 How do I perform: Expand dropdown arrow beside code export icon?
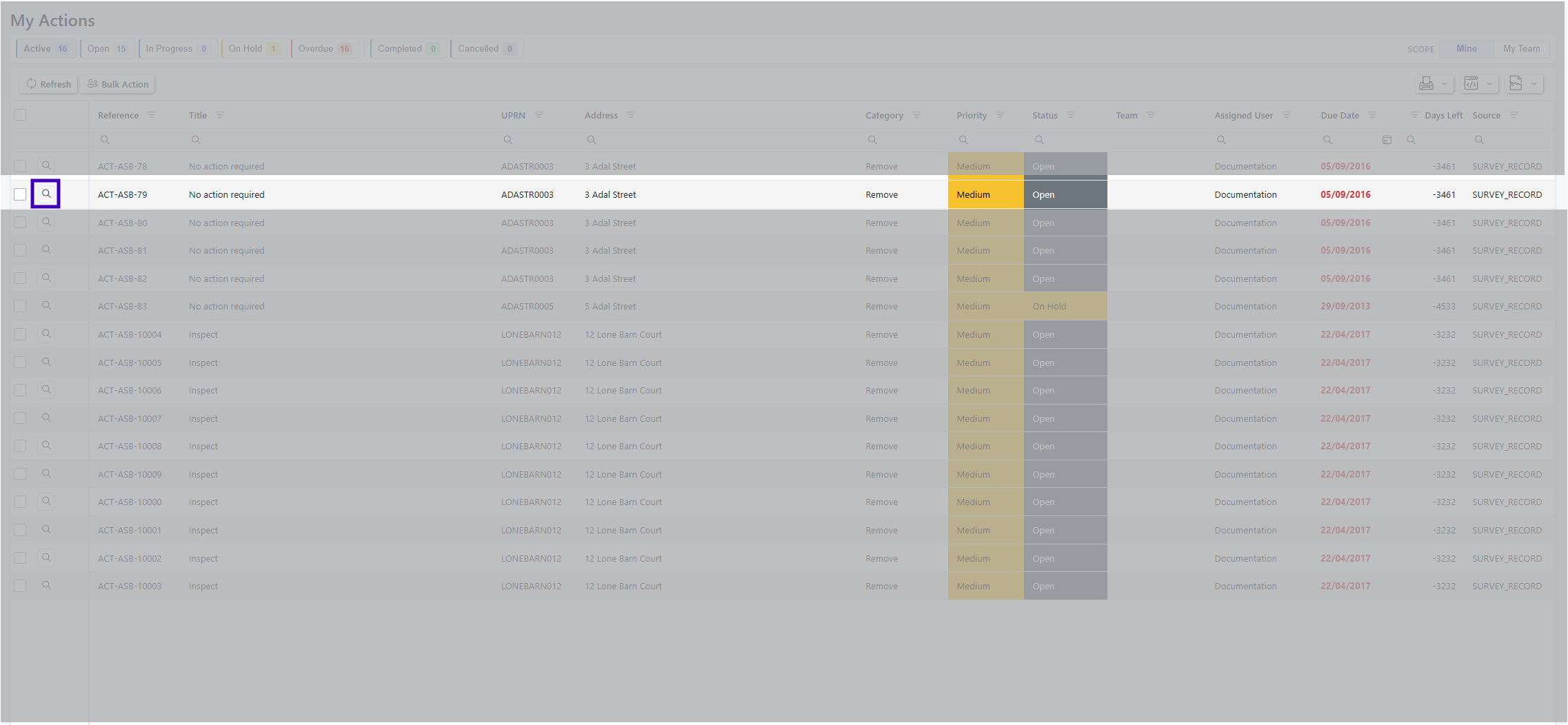click(x=1489, y=84)
